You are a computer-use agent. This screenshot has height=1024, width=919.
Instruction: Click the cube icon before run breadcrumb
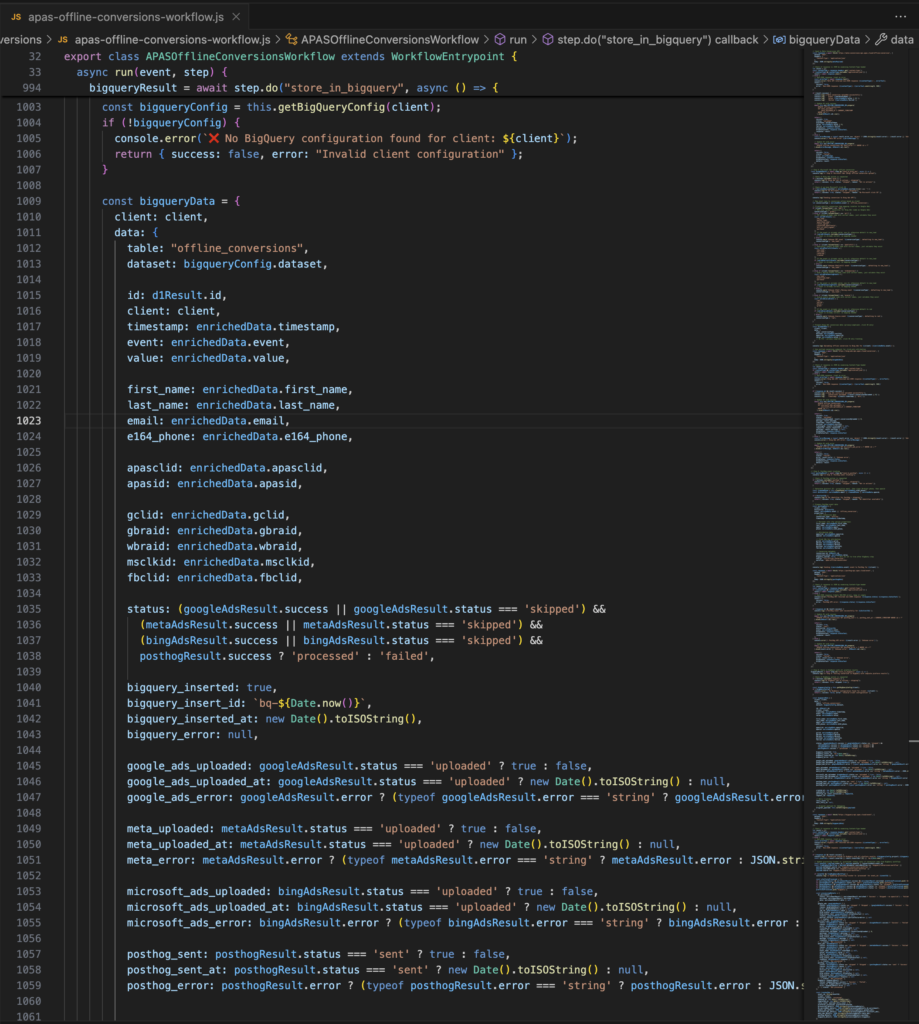click(498, 39)
